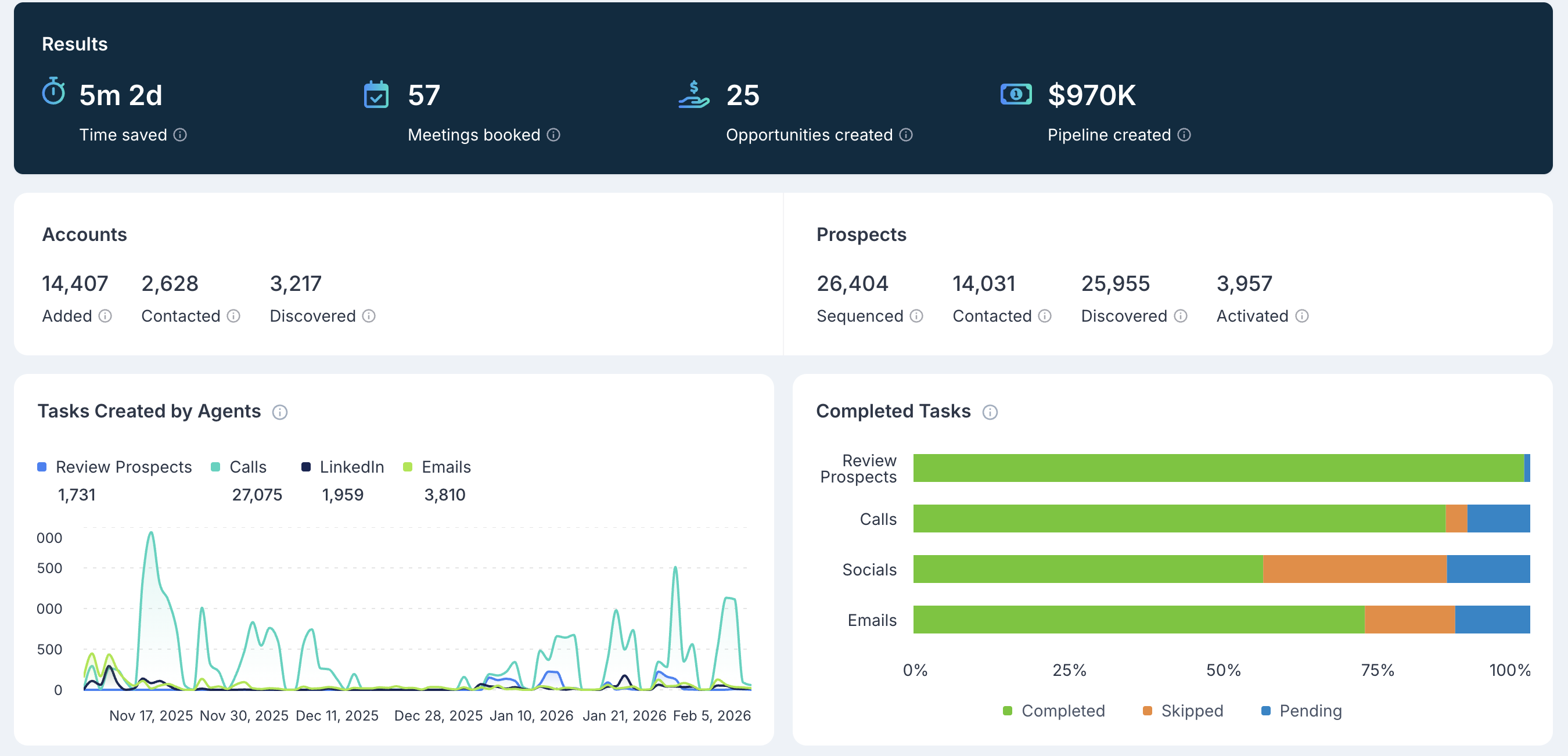Toggle LinkedIn series in chart legend
This screenshot has height=756, width=1568.
coord(351,467)
